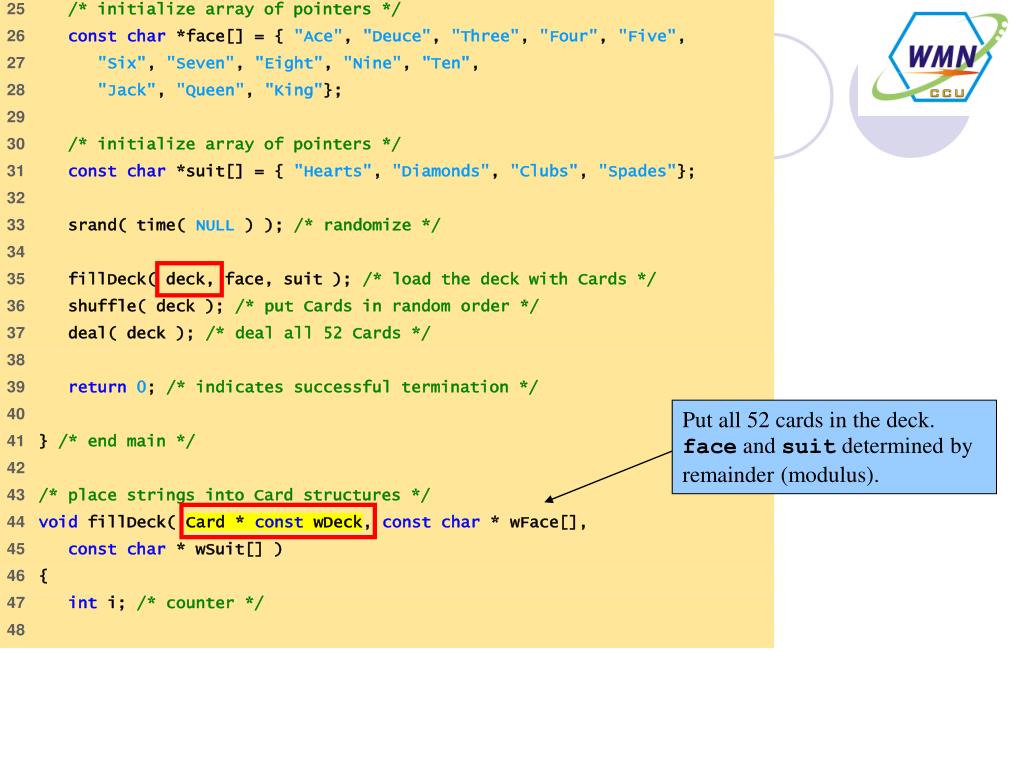This screenshot has width=1024, height=768.
Task: Click the "end main" comment
Action: 127,441
